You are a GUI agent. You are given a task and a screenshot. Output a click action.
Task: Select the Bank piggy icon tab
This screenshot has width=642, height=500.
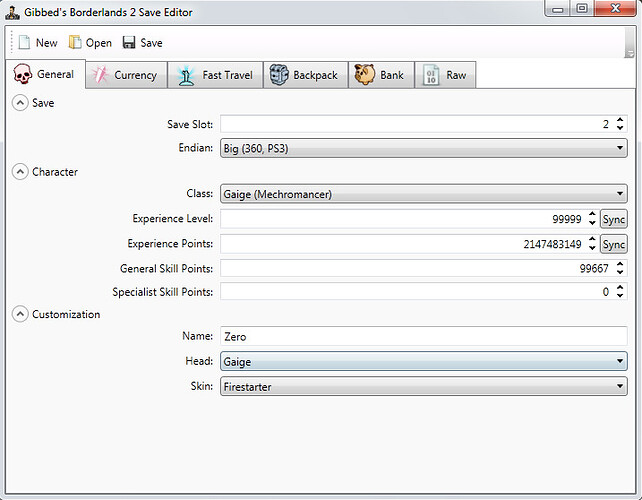(364, 75)
